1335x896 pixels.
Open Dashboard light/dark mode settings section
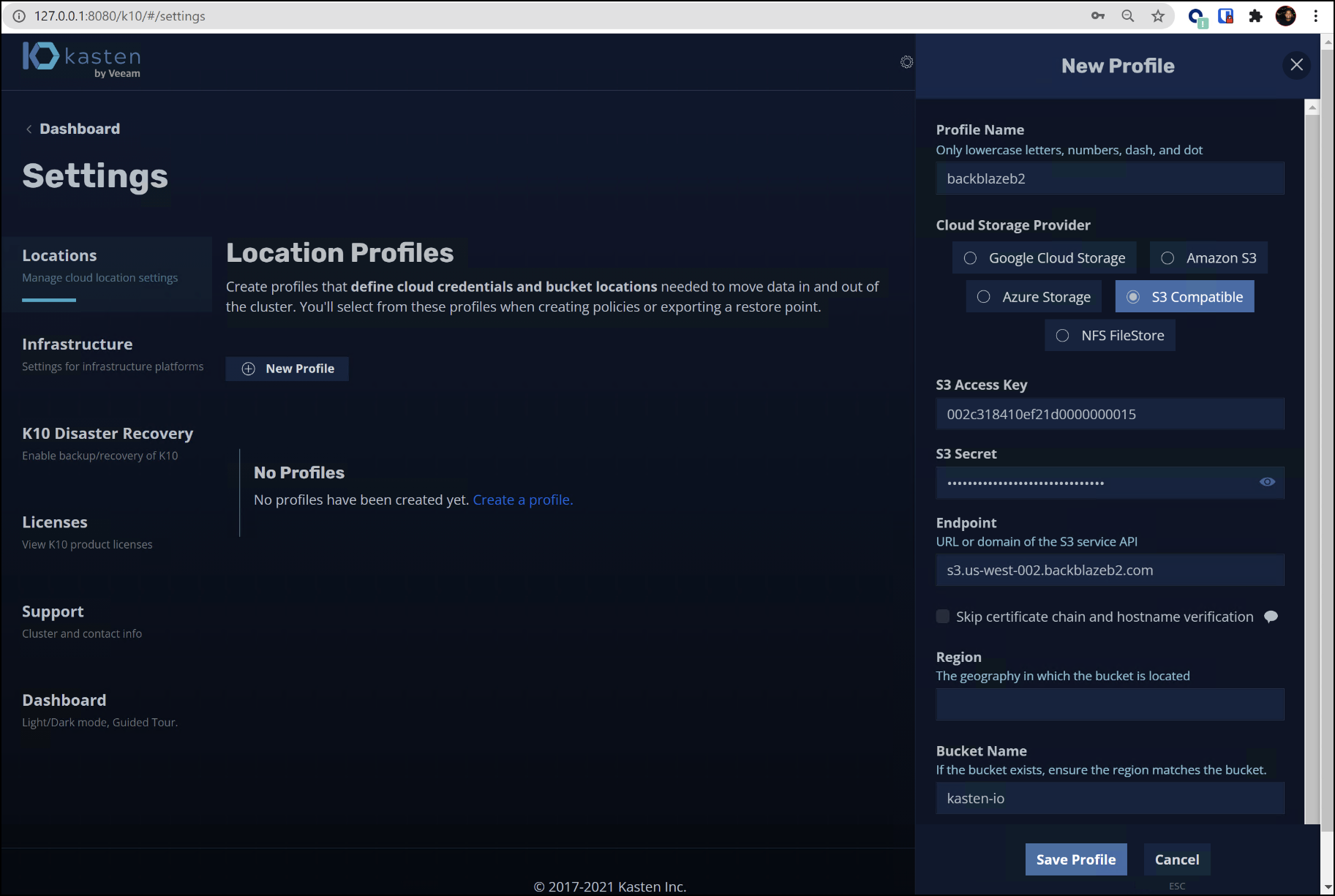[99, 710]
